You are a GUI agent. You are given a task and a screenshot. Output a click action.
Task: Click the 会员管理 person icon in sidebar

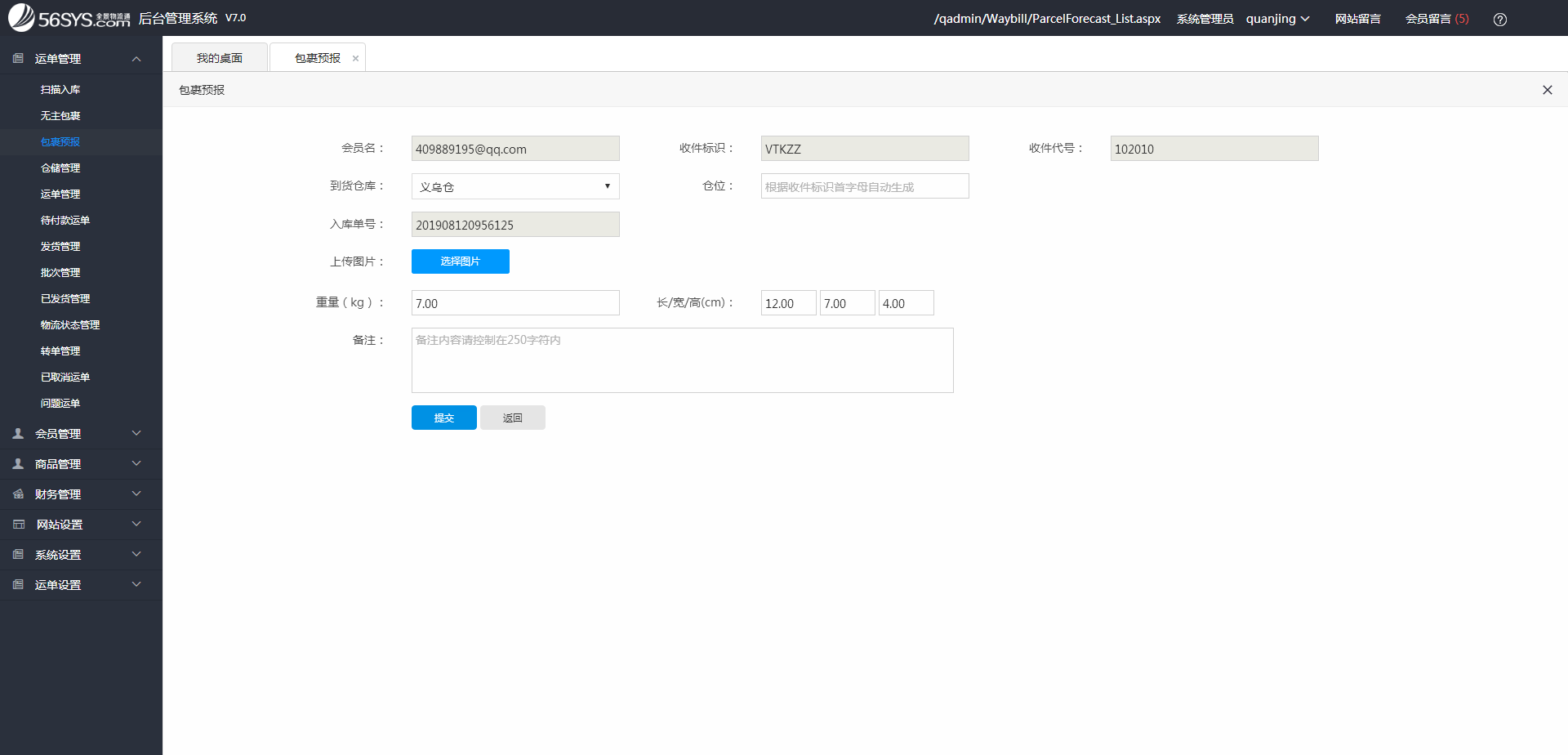18,434
